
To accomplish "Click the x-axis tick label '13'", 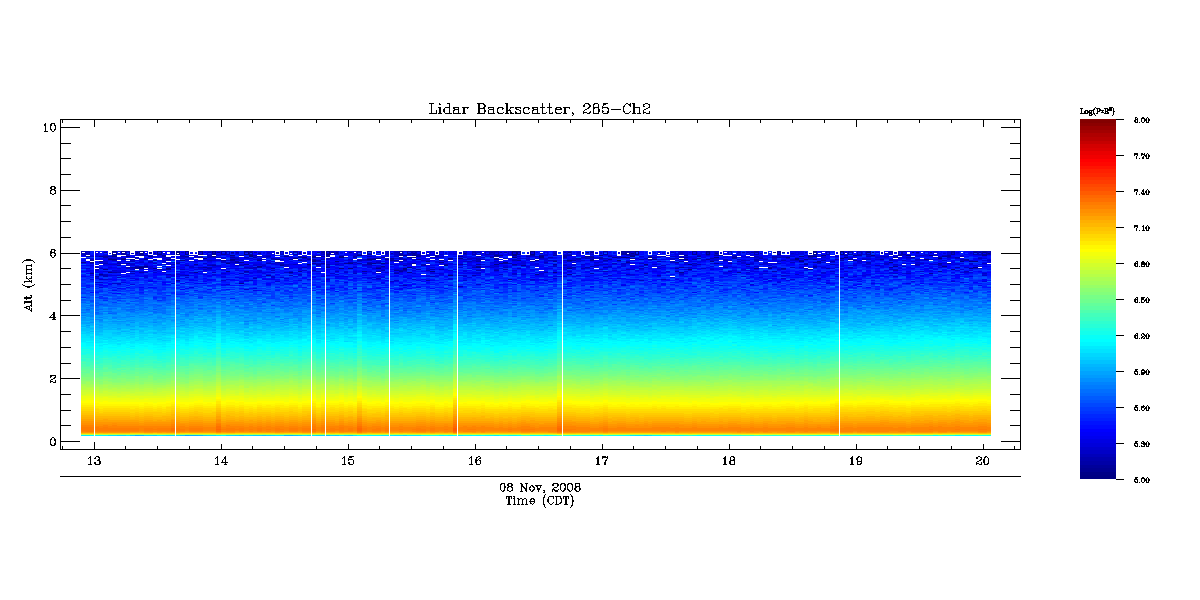I will [x=94, y=461].
